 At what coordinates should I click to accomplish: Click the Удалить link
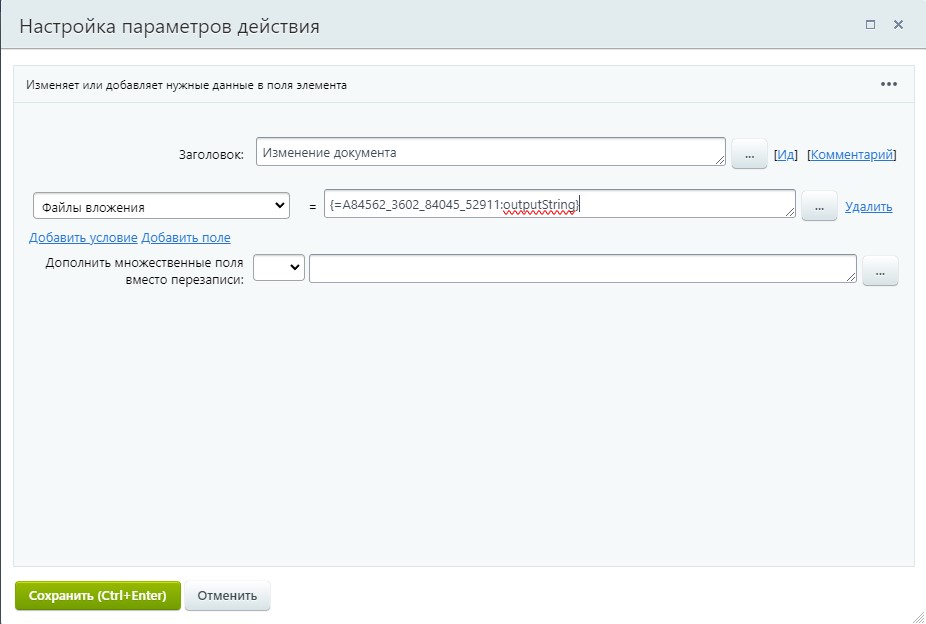868,207
